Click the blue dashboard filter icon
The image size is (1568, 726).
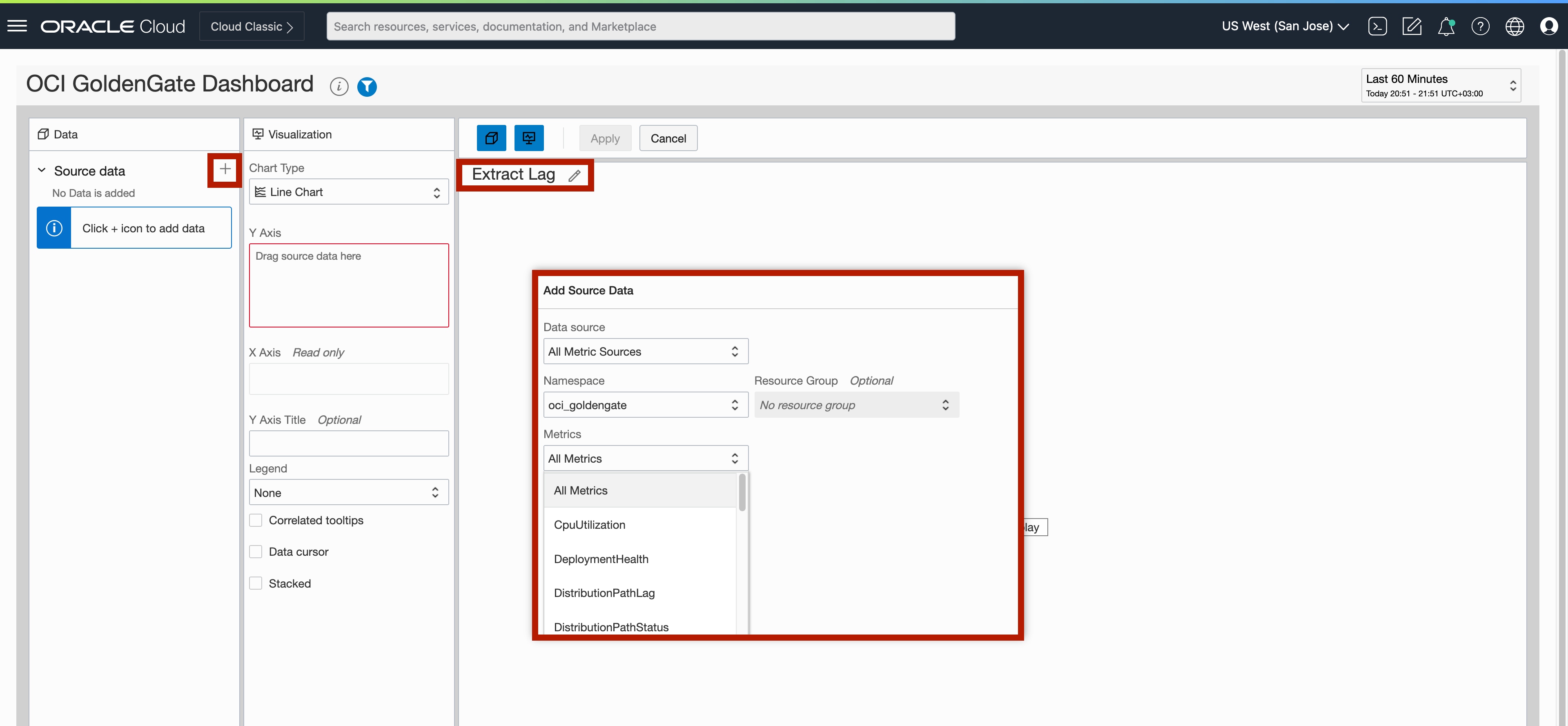pos(367,87)
